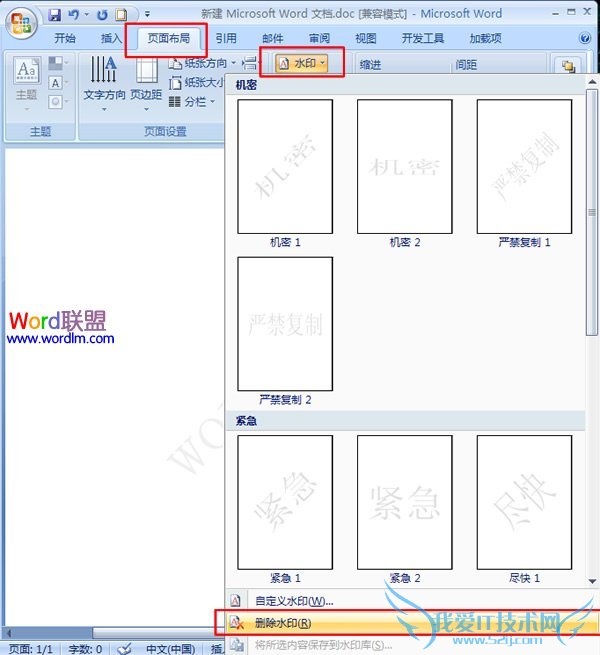The width and height of the screenshot is (600, 655).
Task: Switch to the 视图 tab
Action: click(366, 38)
